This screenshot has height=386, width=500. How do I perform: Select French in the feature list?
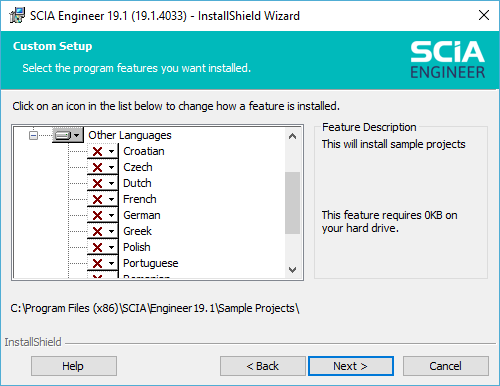[x=140, y=199]
